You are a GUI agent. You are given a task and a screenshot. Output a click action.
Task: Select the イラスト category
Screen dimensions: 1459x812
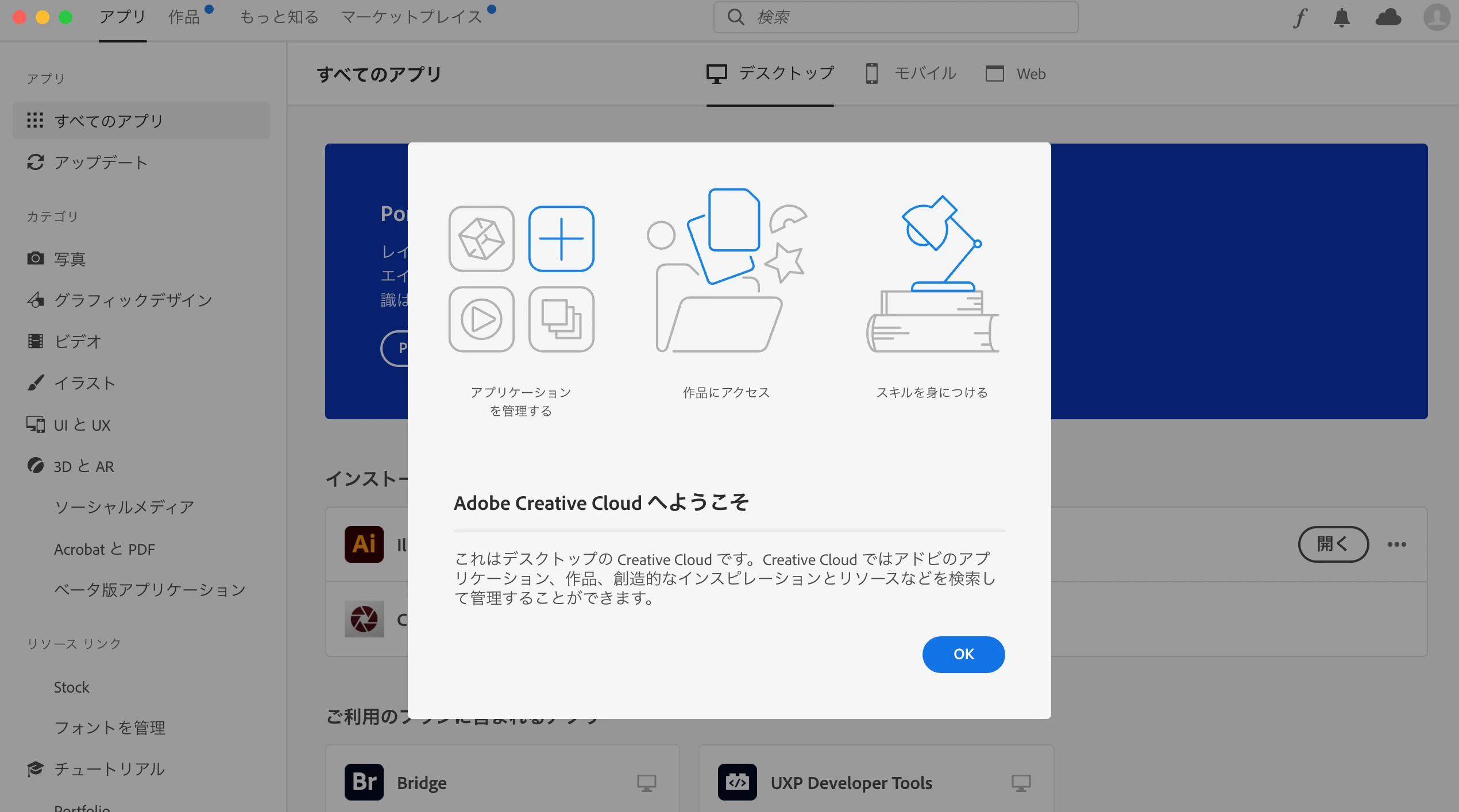click(x=85, y=383)
